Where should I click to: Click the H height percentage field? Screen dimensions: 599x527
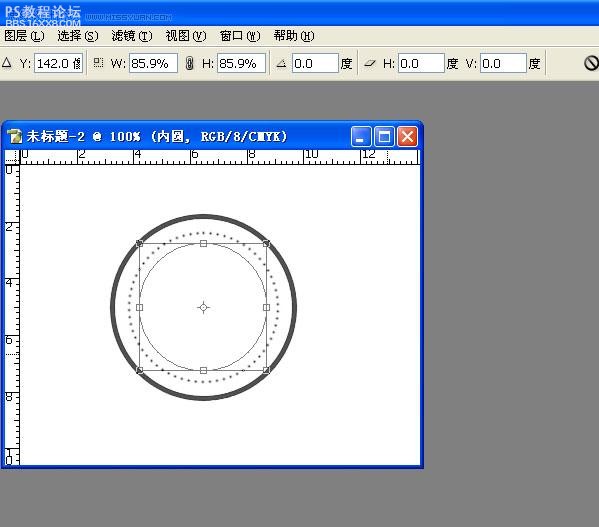tap(241, 63)
